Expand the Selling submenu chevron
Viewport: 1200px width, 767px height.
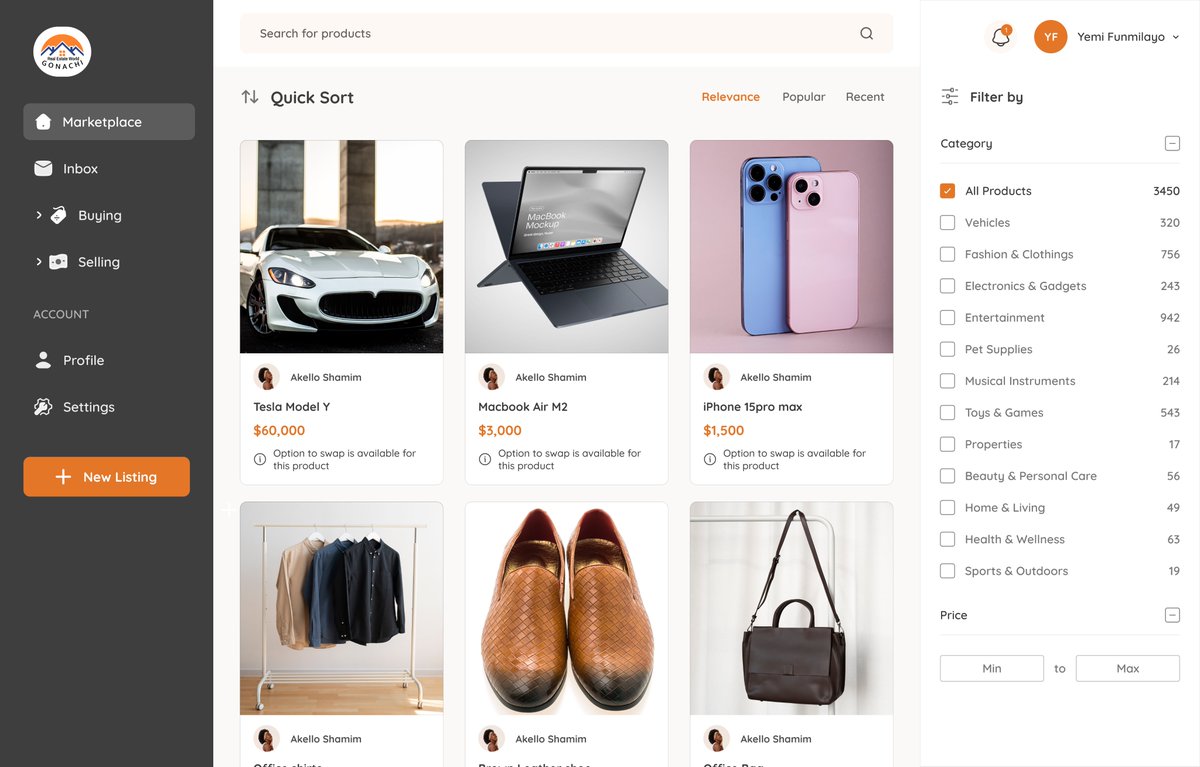(x=38, y=262)
